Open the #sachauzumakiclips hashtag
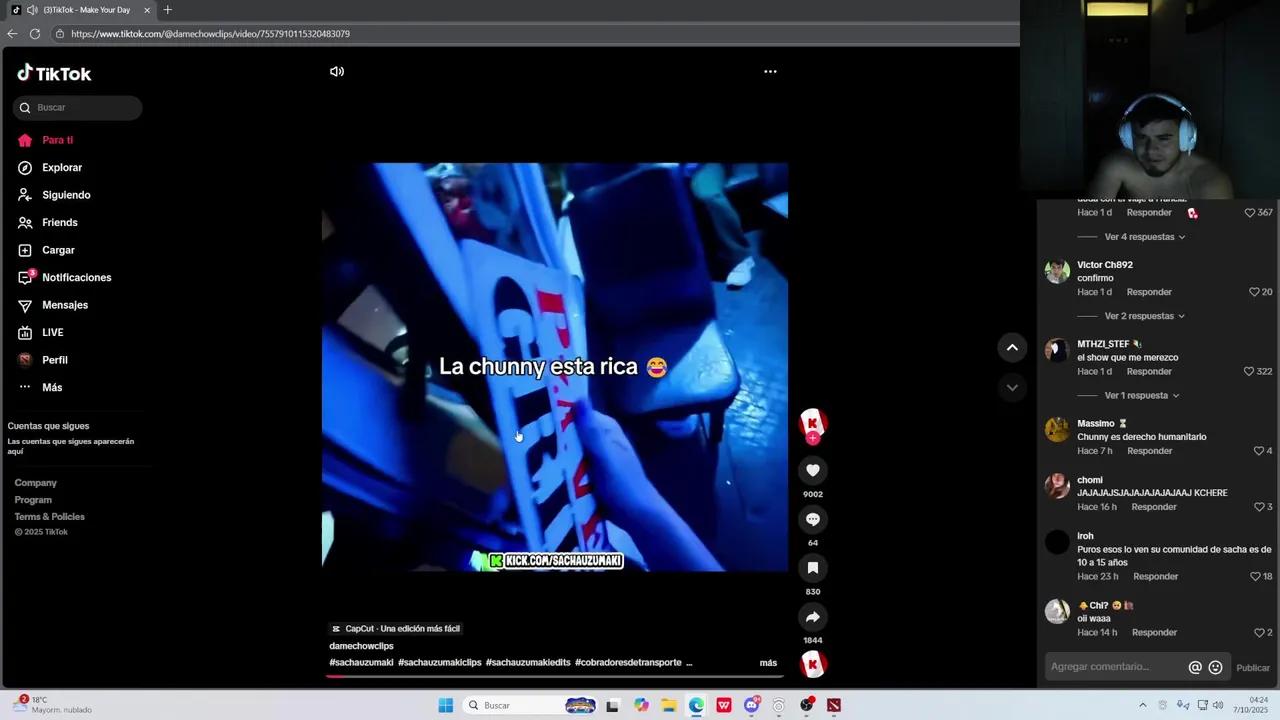 pyautogui.click(x=440, y=663)
